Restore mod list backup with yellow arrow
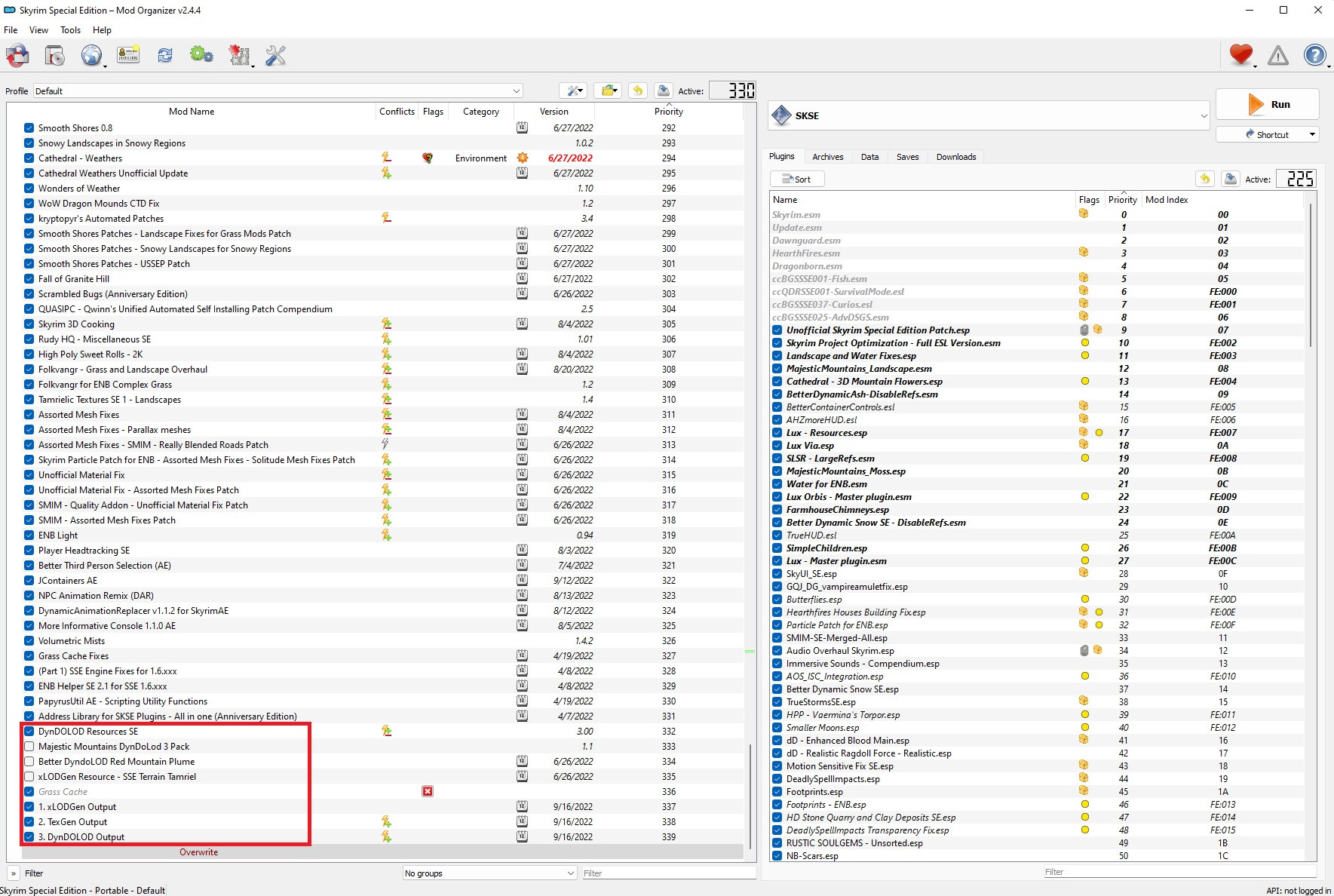This screenshot has height=896, width=1334. 638,91
